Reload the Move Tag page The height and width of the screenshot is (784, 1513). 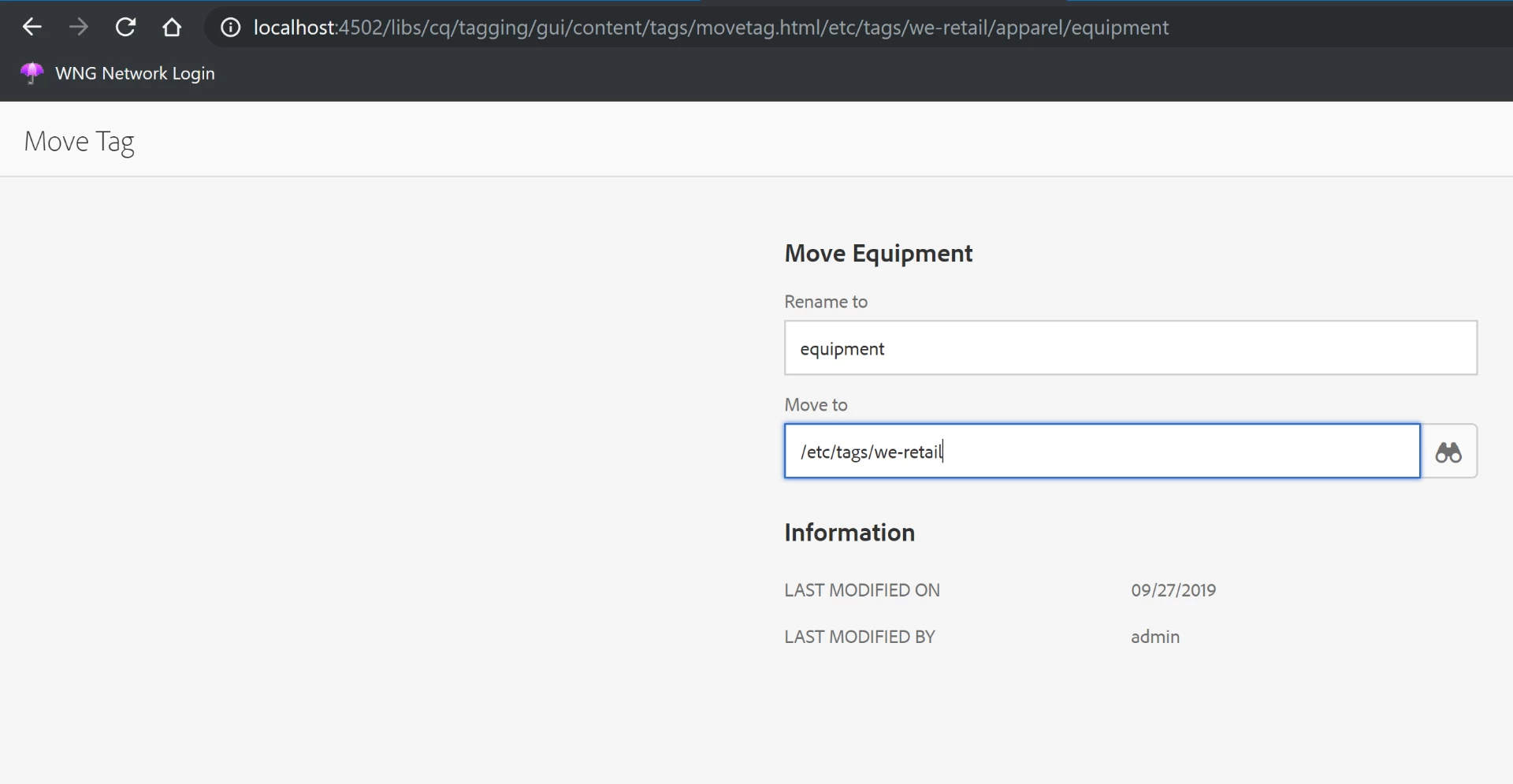125,28
